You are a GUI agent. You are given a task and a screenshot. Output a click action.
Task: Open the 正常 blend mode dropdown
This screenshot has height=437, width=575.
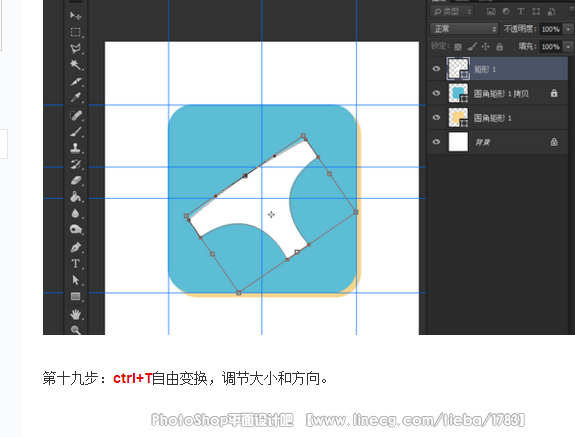point(464,29)
